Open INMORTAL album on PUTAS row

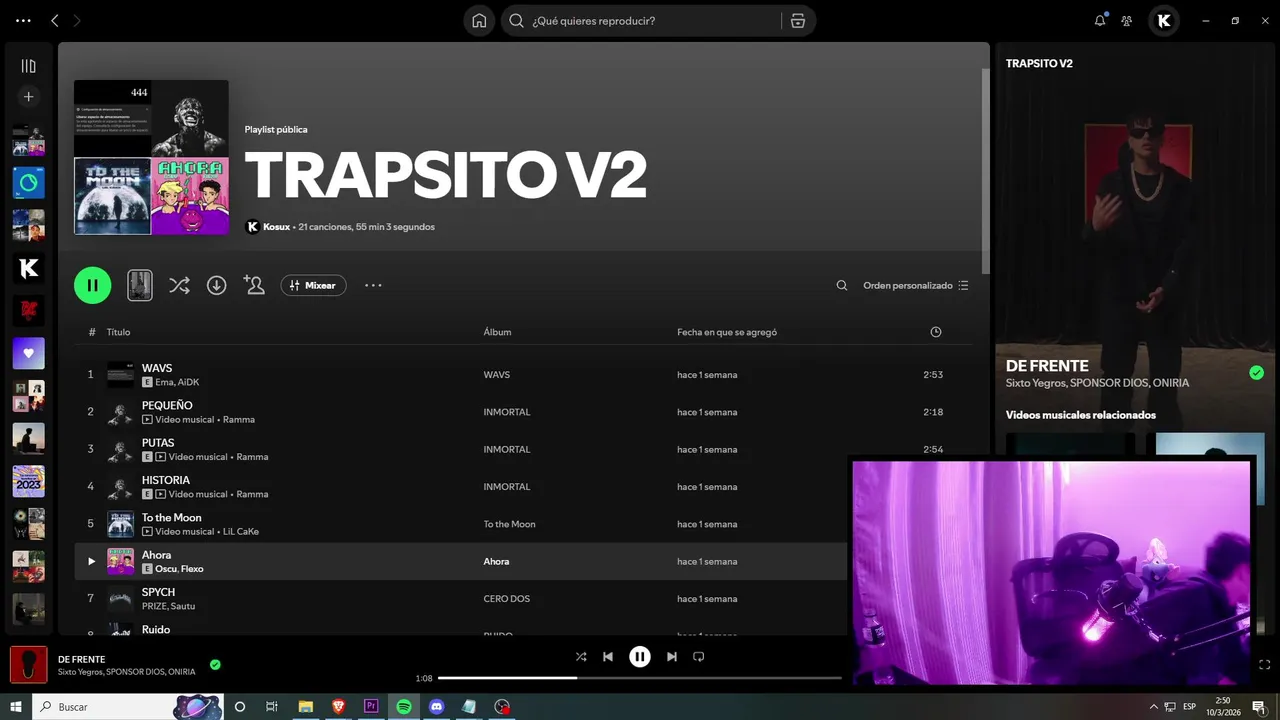click(x=507, y=449)
